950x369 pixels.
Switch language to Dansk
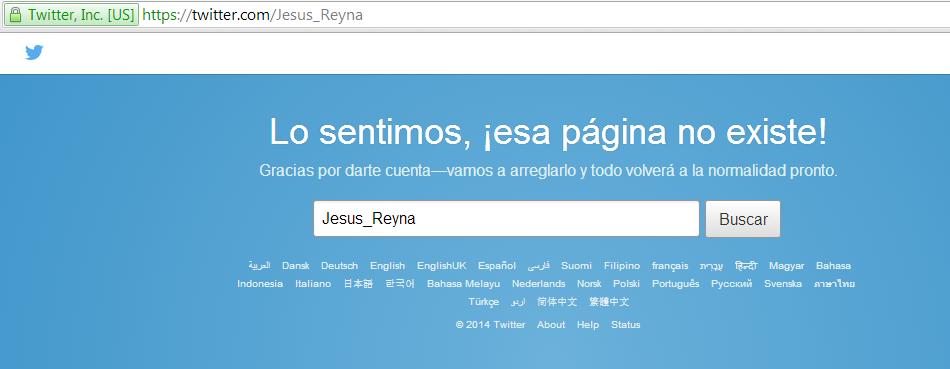tap(296, 265)
